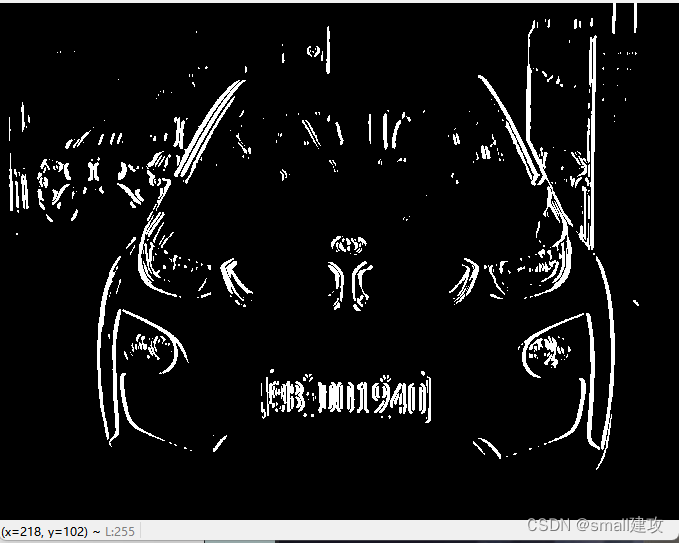Click the license plate edge region in the image
The image size is (679, 543).
click(x=346, y=396)
